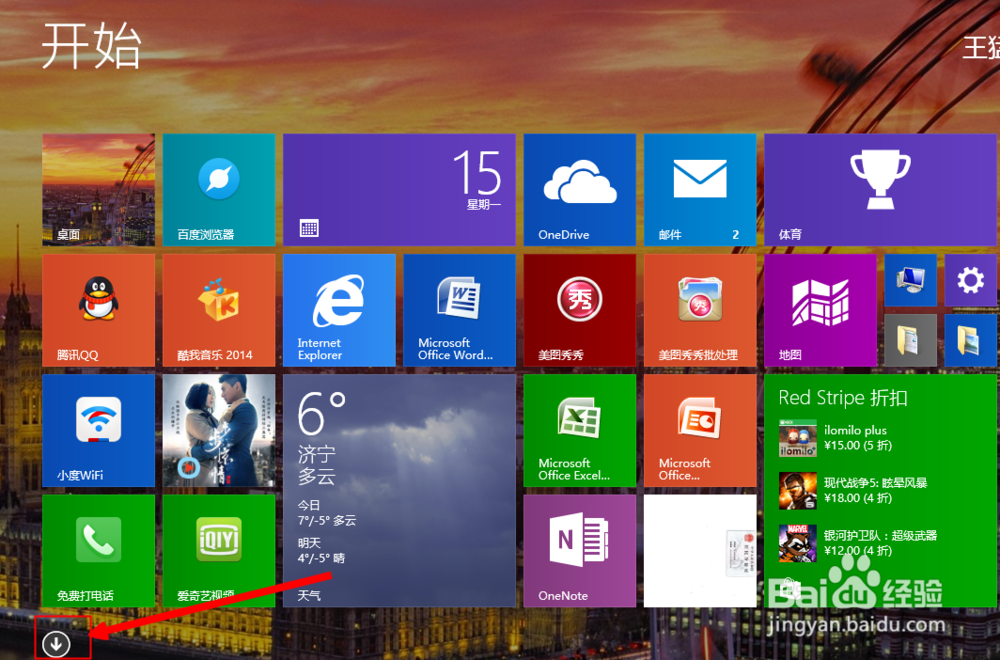
Task: Open the 地图 maps tile
Action: [820, 310]
